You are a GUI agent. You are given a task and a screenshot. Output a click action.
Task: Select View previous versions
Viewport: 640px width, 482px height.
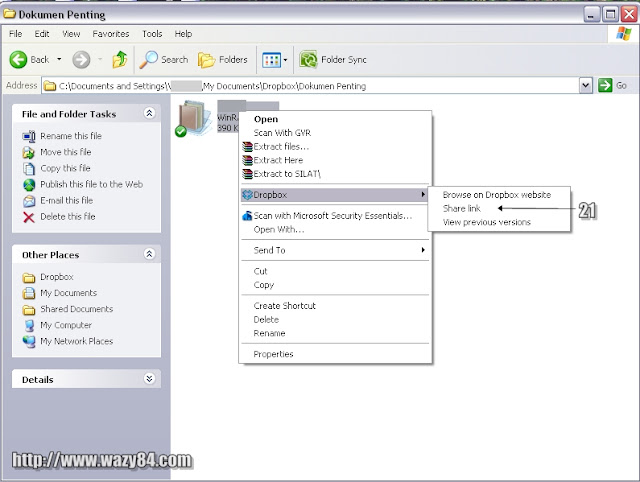tap(487, 222)
